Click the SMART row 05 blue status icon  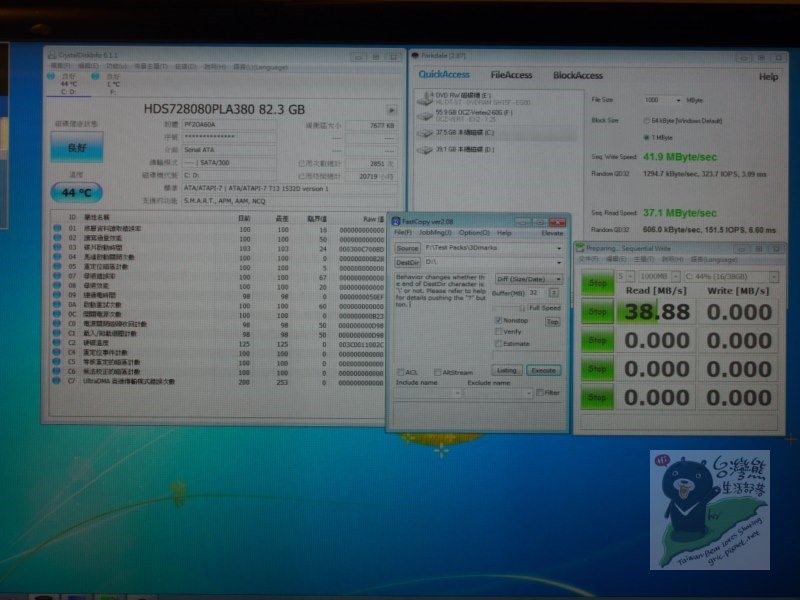pyautogui.click(x=57, y=267)
